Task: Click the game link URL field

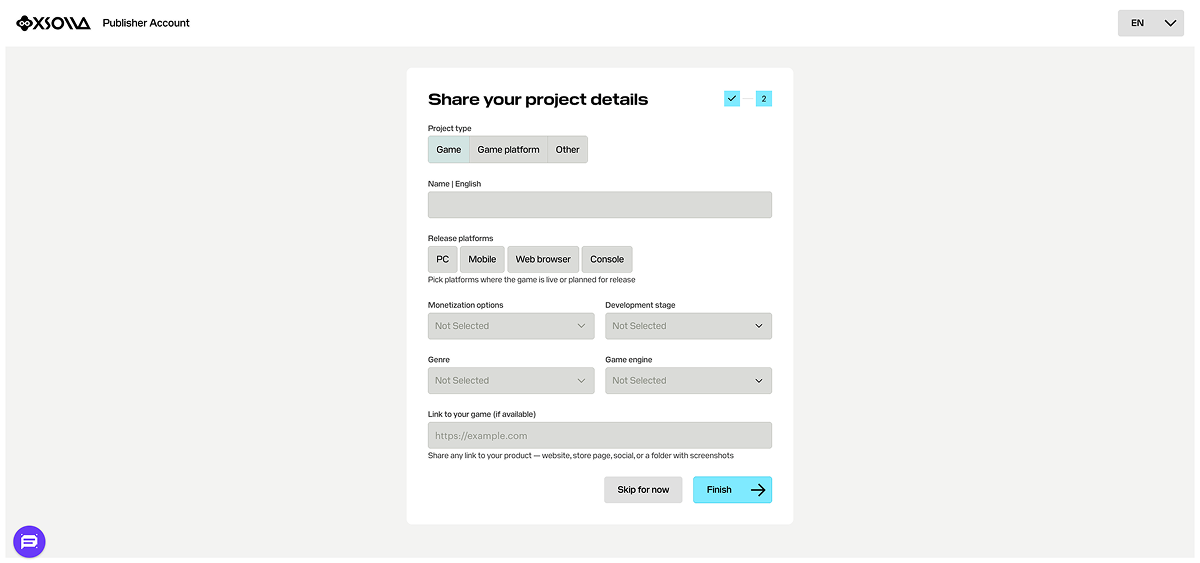Action: click(600, 436)
